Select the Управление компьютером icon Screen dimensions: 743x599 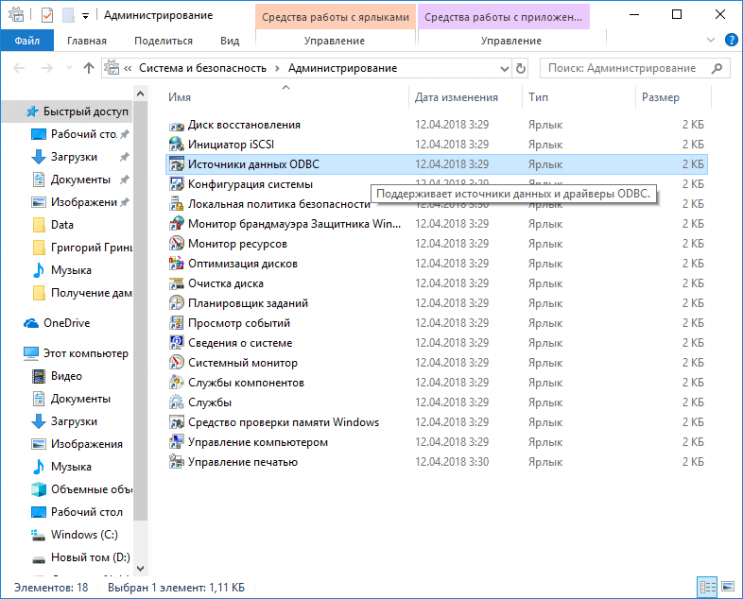176,442
